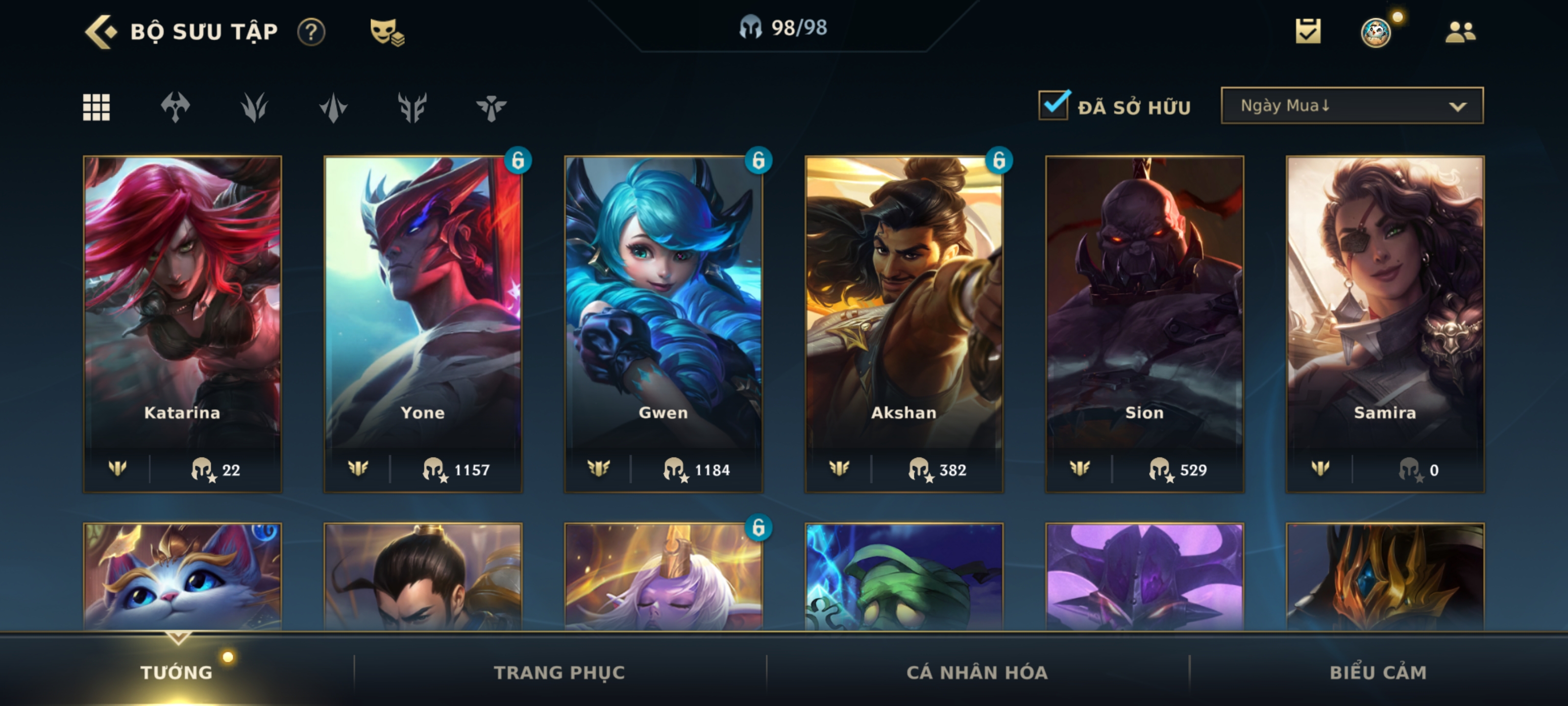This screenshot has height=706, width=1568.
Task: Filter champions by the second role icon
Action: 254,107
